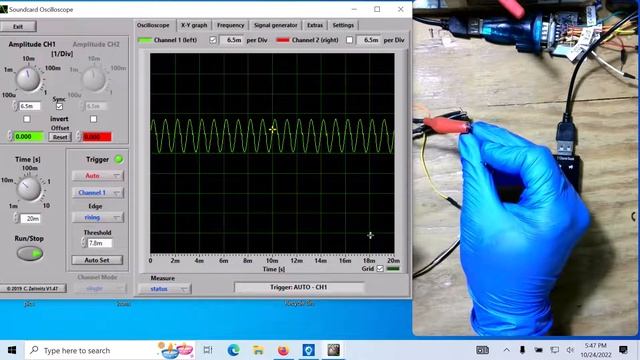Image resolution: width=640 pixels, height=360 pixels.
Task: Open the X-Y graph tab
Action: click(x=194, y=25)
